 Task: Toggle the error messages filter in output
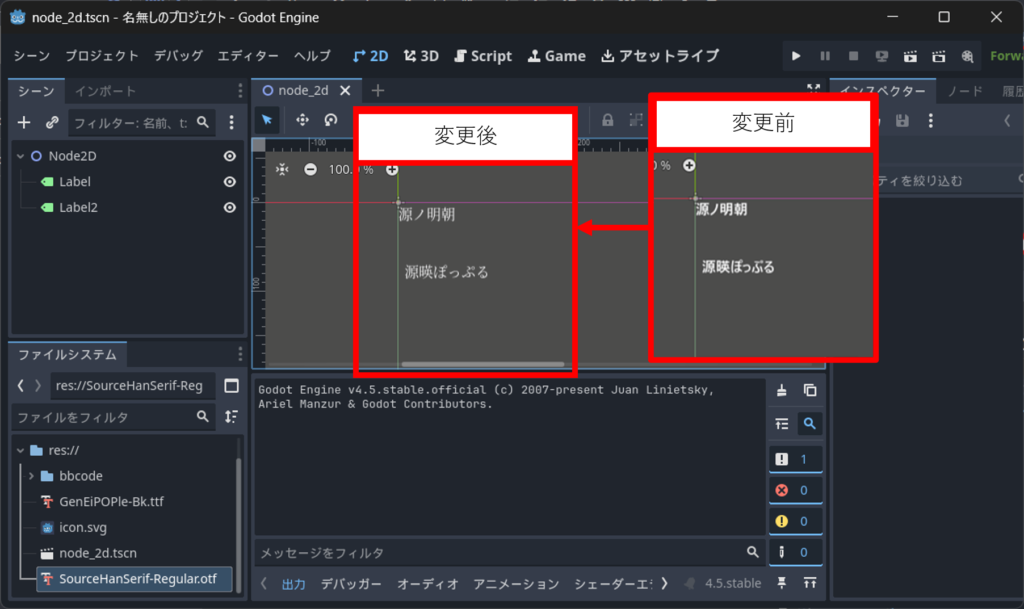coord(796,490)
